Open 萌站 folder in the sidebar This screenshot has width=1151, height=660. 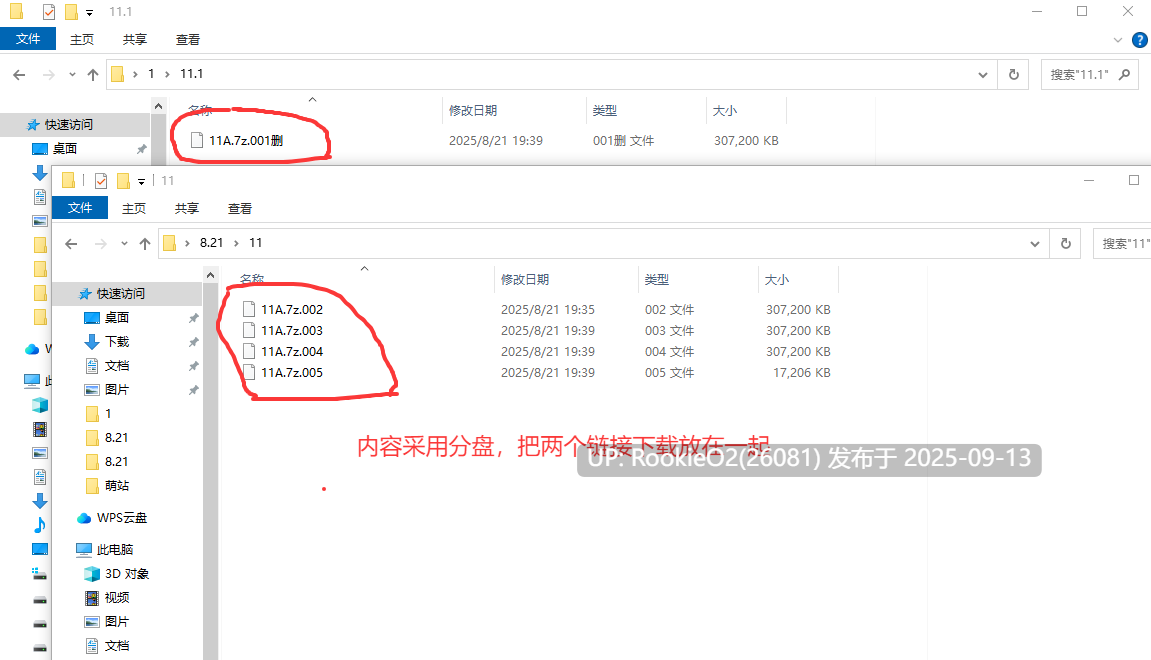117,485
